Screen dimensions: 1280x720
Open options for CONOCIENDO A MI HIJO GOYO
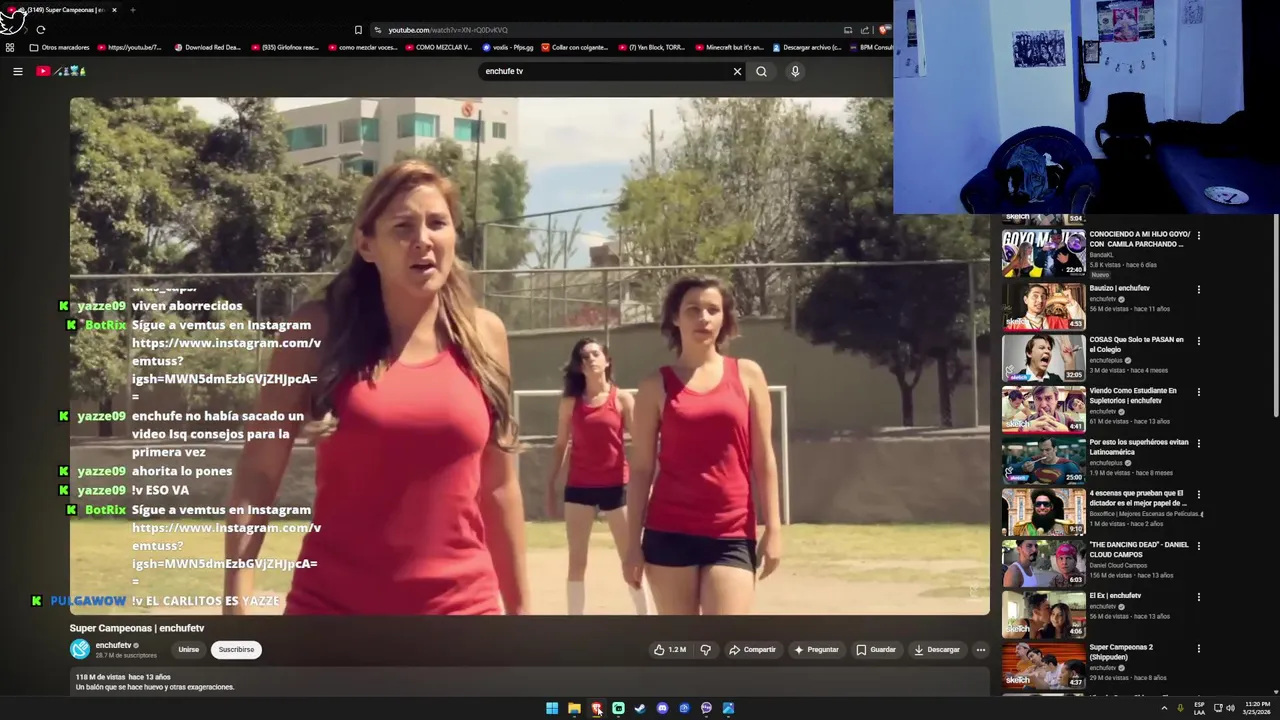tap(1199, 236)
